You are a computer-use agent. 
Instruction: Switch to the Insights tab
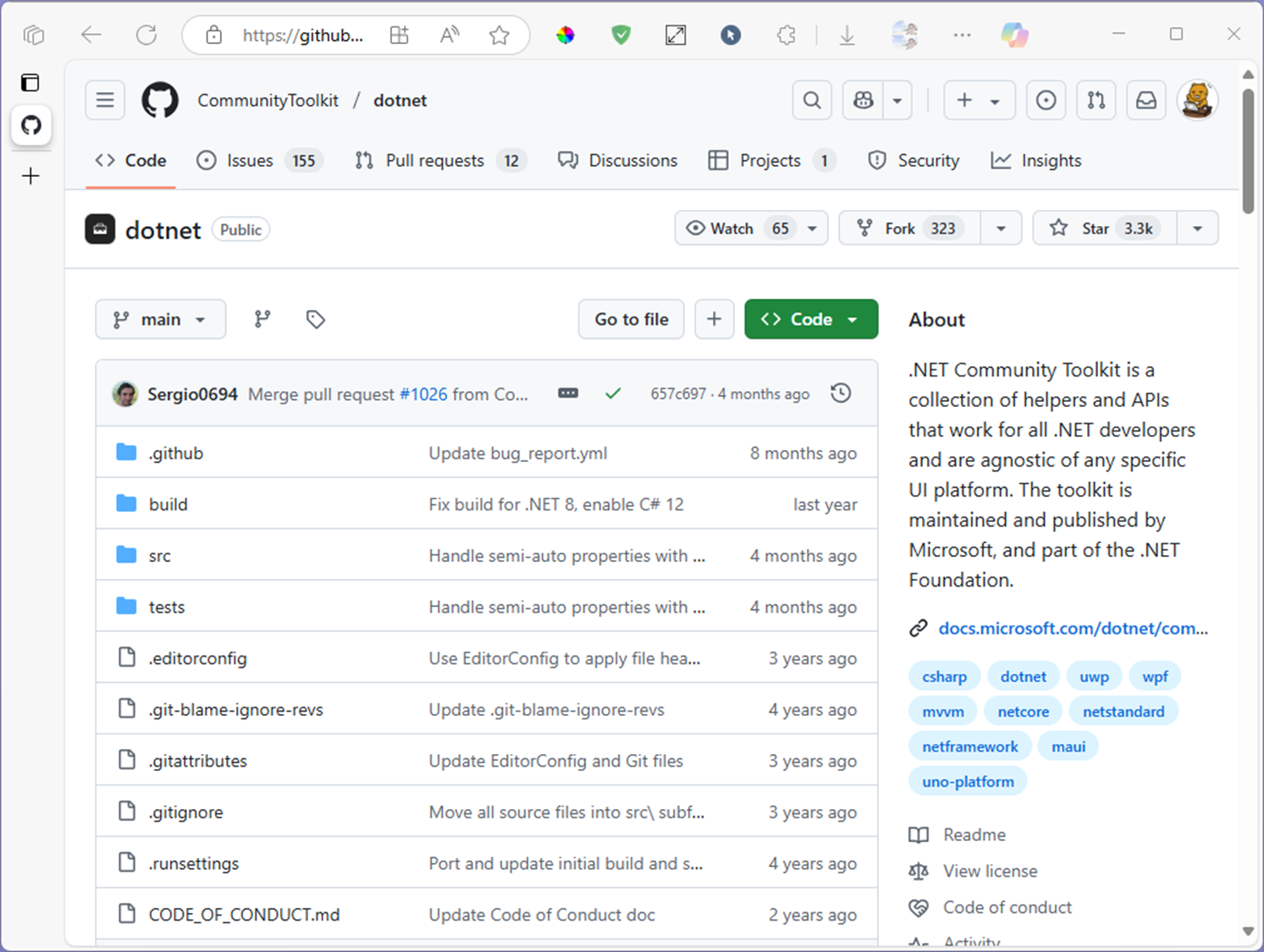click(x=1036, y=161)
